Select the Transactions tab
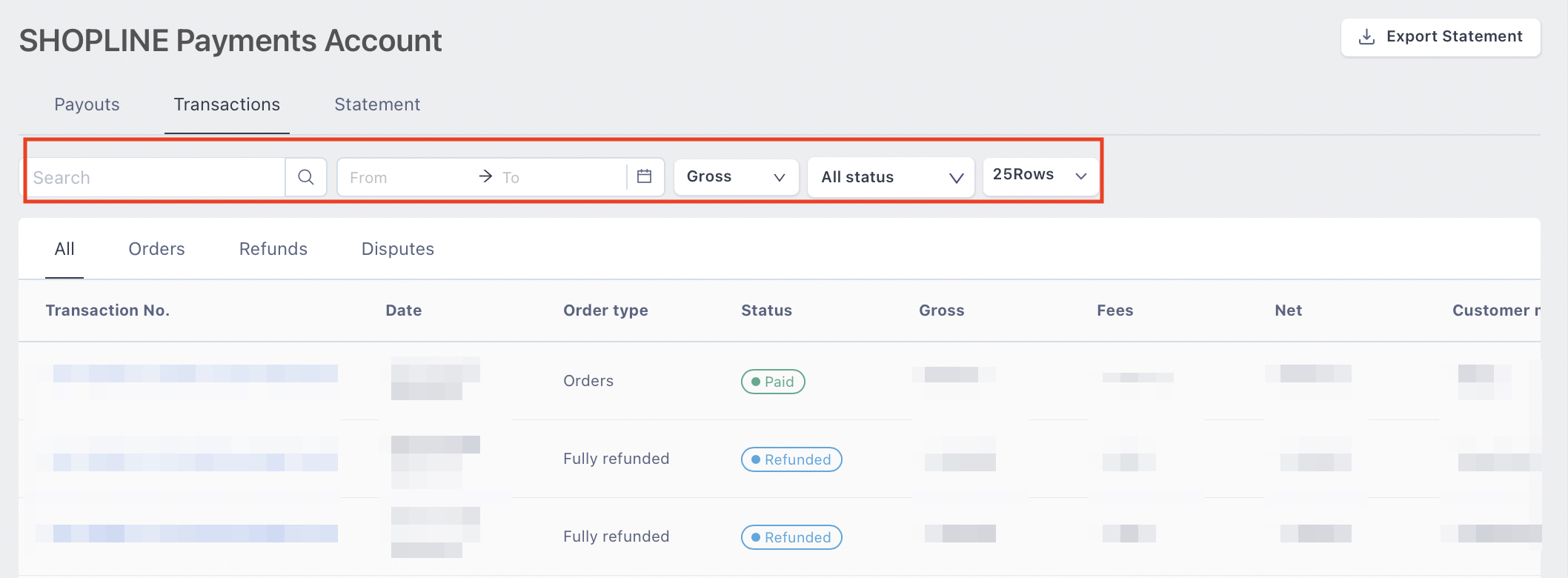Image resolution: width=1568 pixels, height=578 pixels. point(227,104)
